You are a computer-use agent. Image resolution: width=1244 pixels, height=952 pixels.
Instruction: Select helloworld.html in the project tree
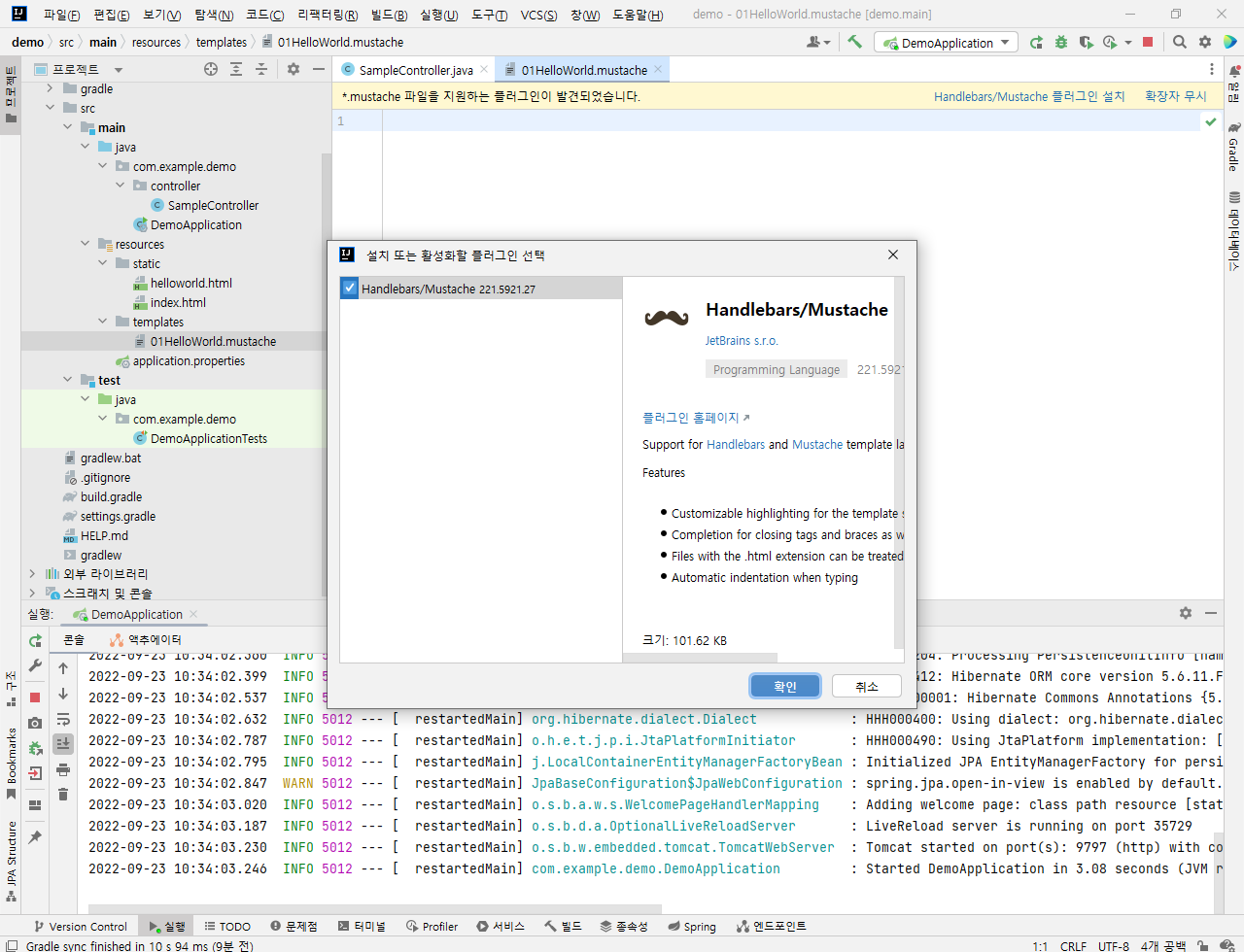point(191,283)
